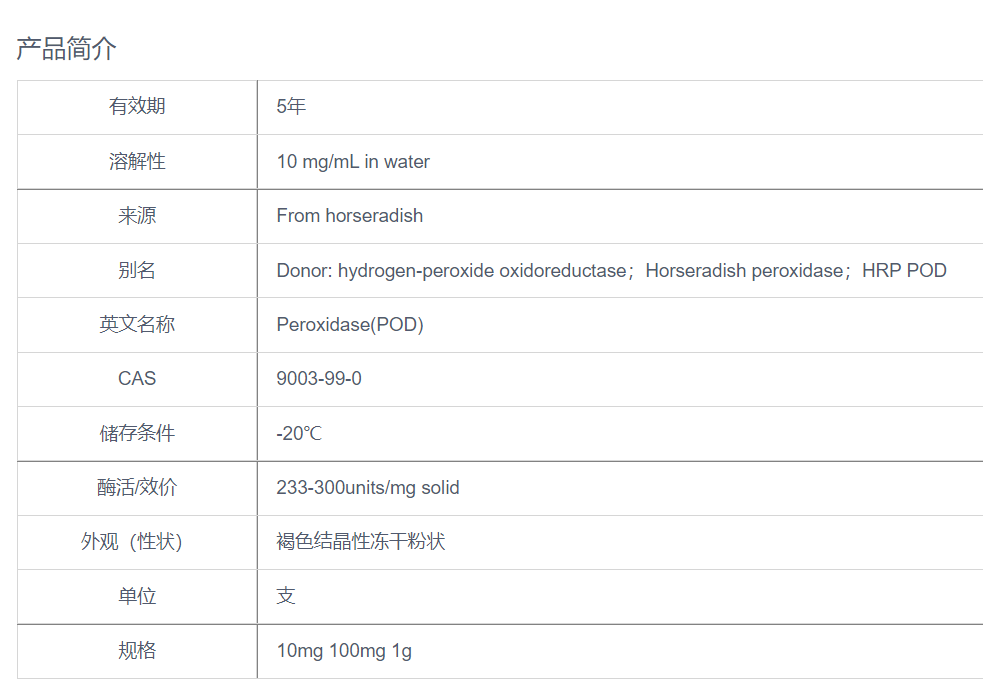Select the 英文名称 label cell
983x681 pixels.
[137, 324]
